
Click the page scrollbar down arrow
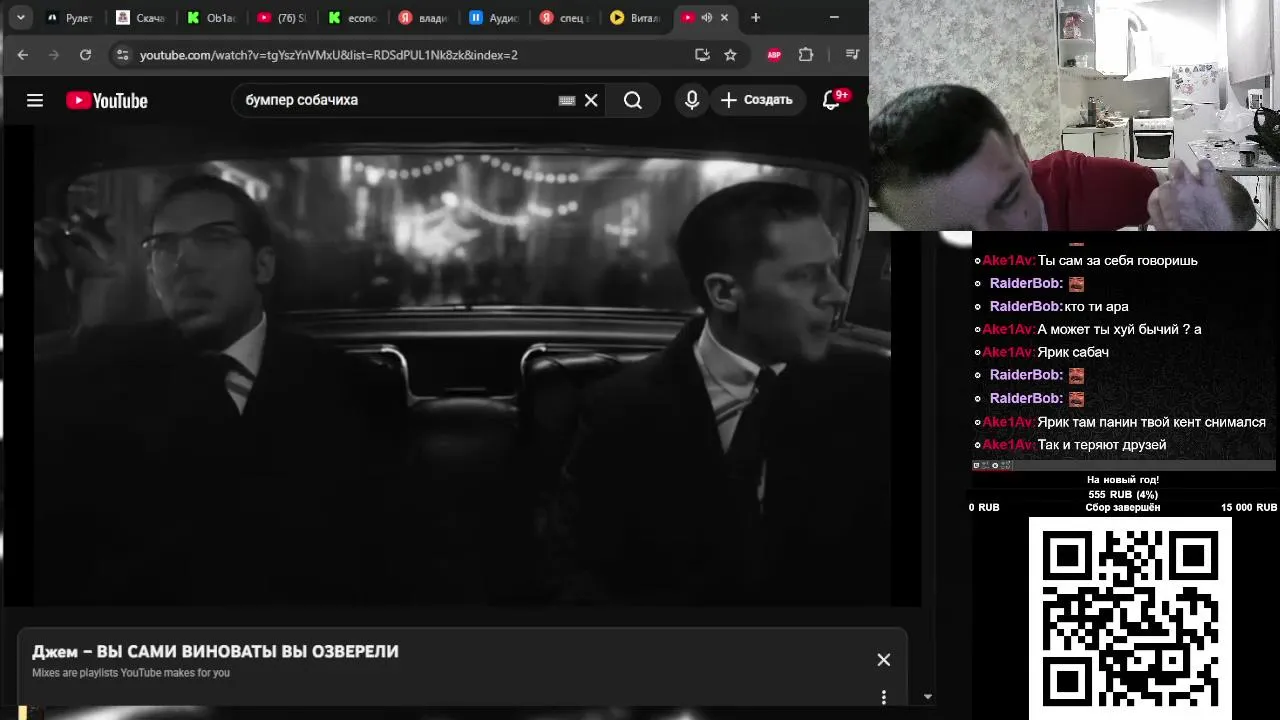coord(927,697)
